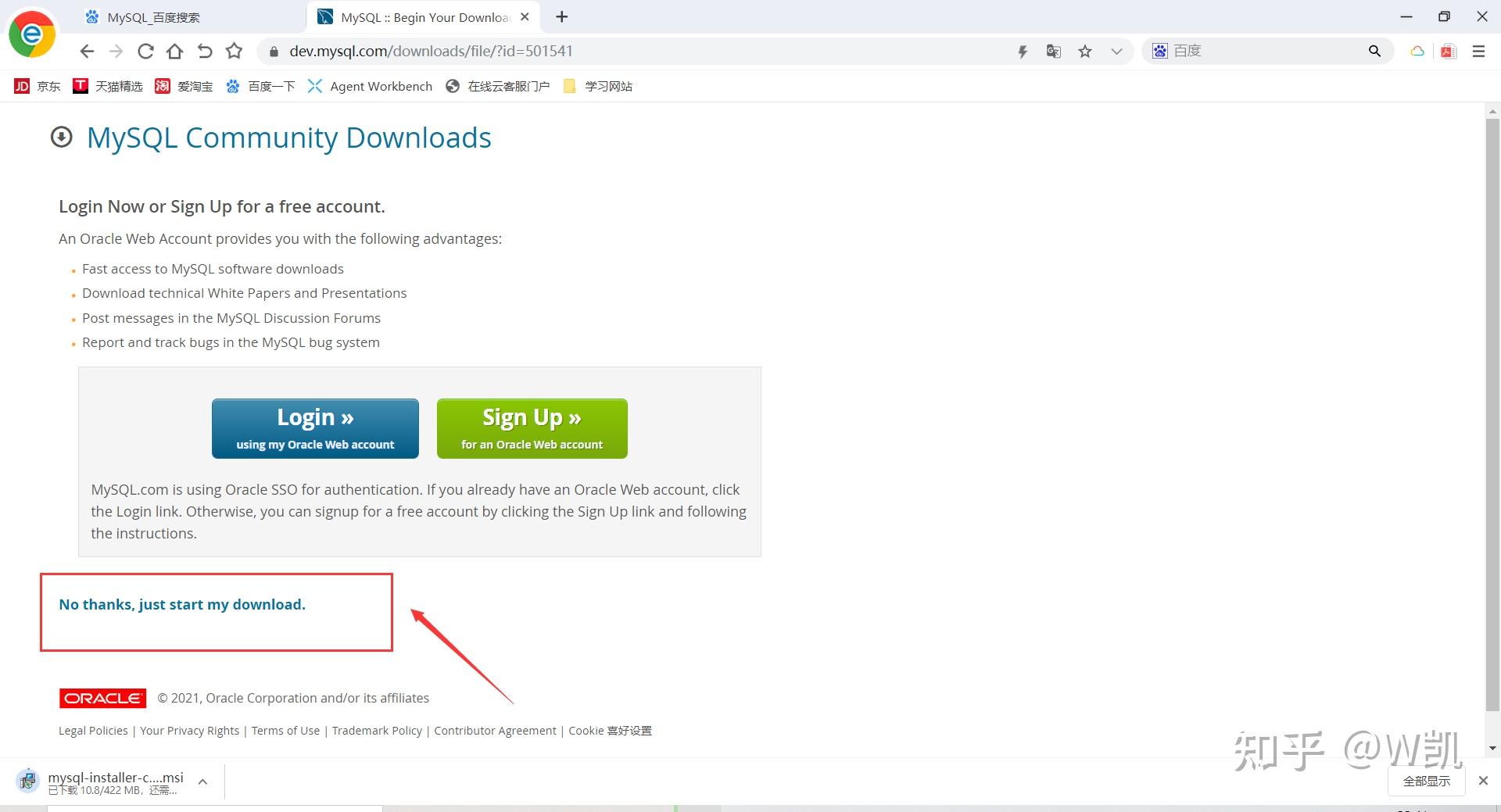The height and width of the screenshot is (812, 1501).
Task: Expand the download item options chevron
Action: coord(202,782)
